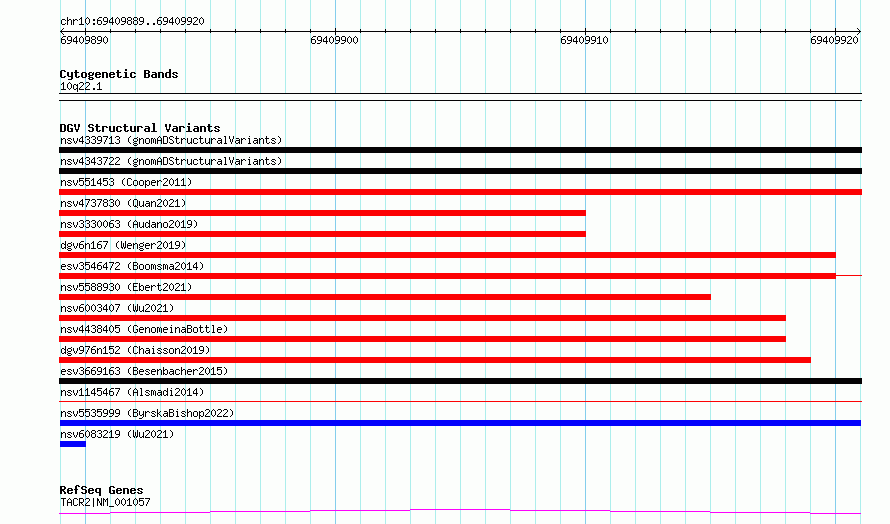Click ruler position 69409920
The height and width of the screenshot is (524, 890).
pos(834,40)
